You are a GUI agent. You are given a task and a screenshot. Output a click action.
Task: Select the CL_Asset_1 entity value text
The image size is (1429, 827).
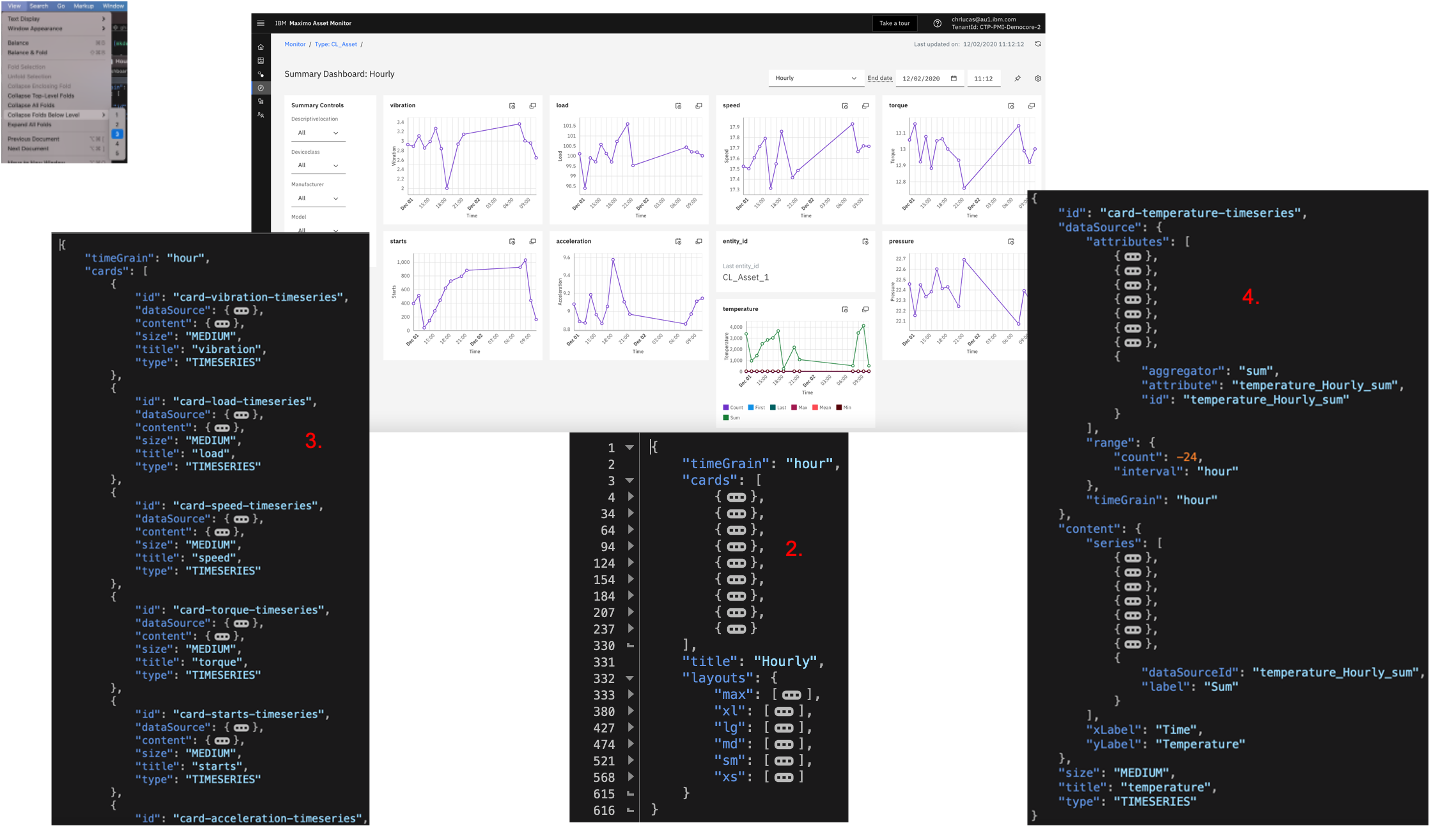(746, 277)
